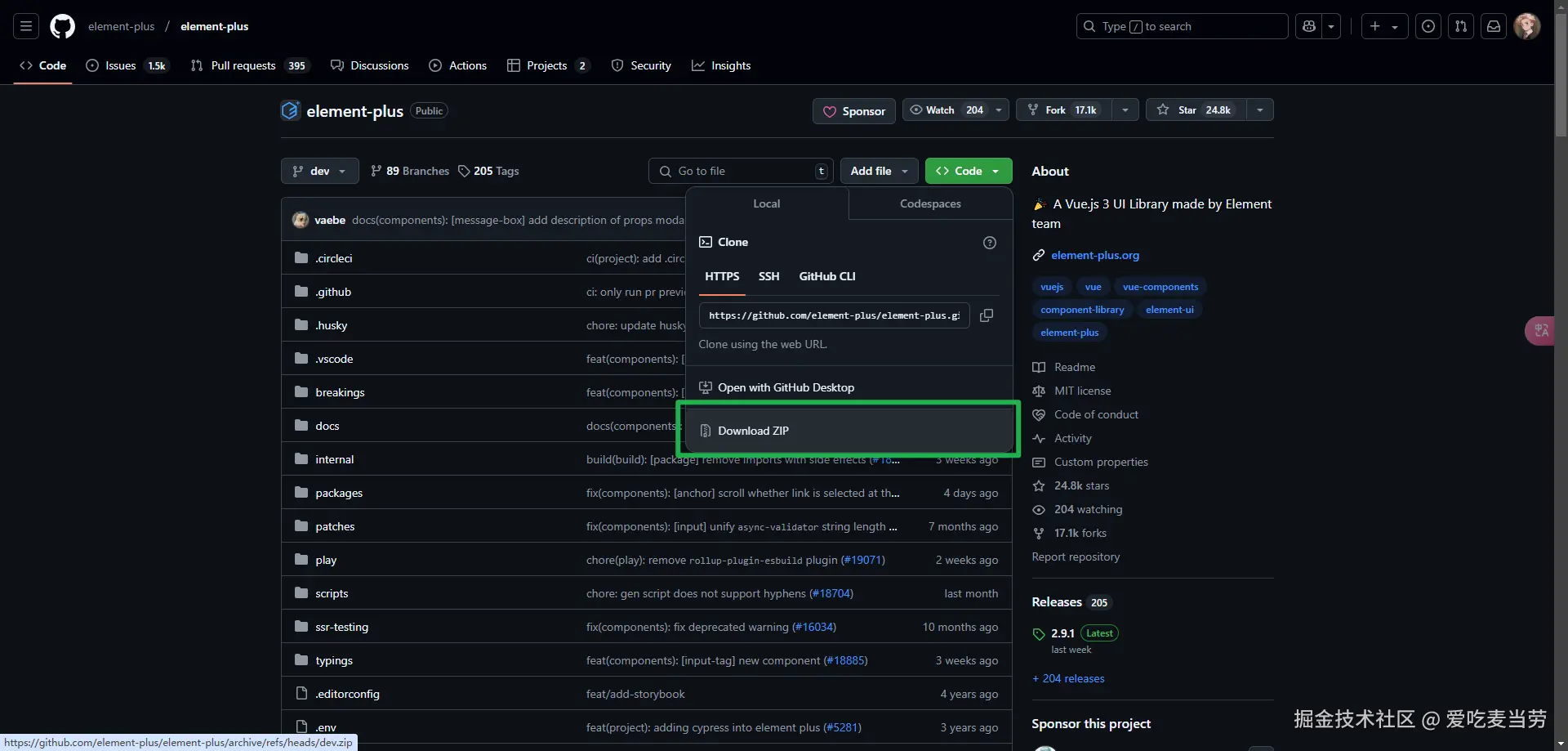Screen dimensions: 1568x751
Task: Open the MIT license link
Action: click(x=1083, y=391)
